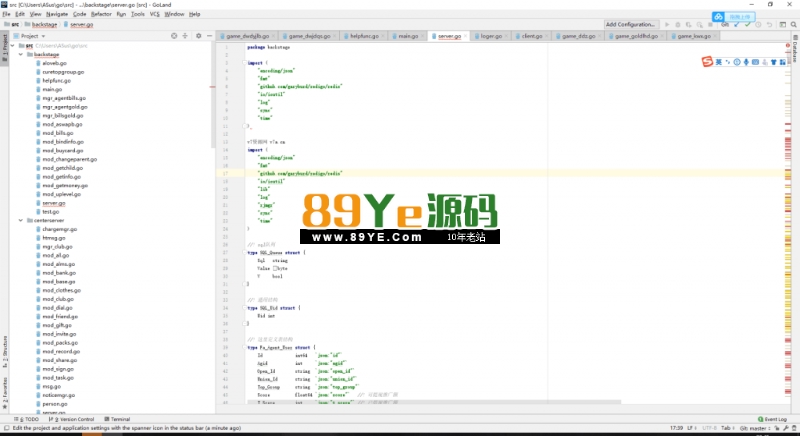This screenshot has width=800, height=436.
Task: Click the Search Everywhere magnifier icon
Action: pos(794,24)
